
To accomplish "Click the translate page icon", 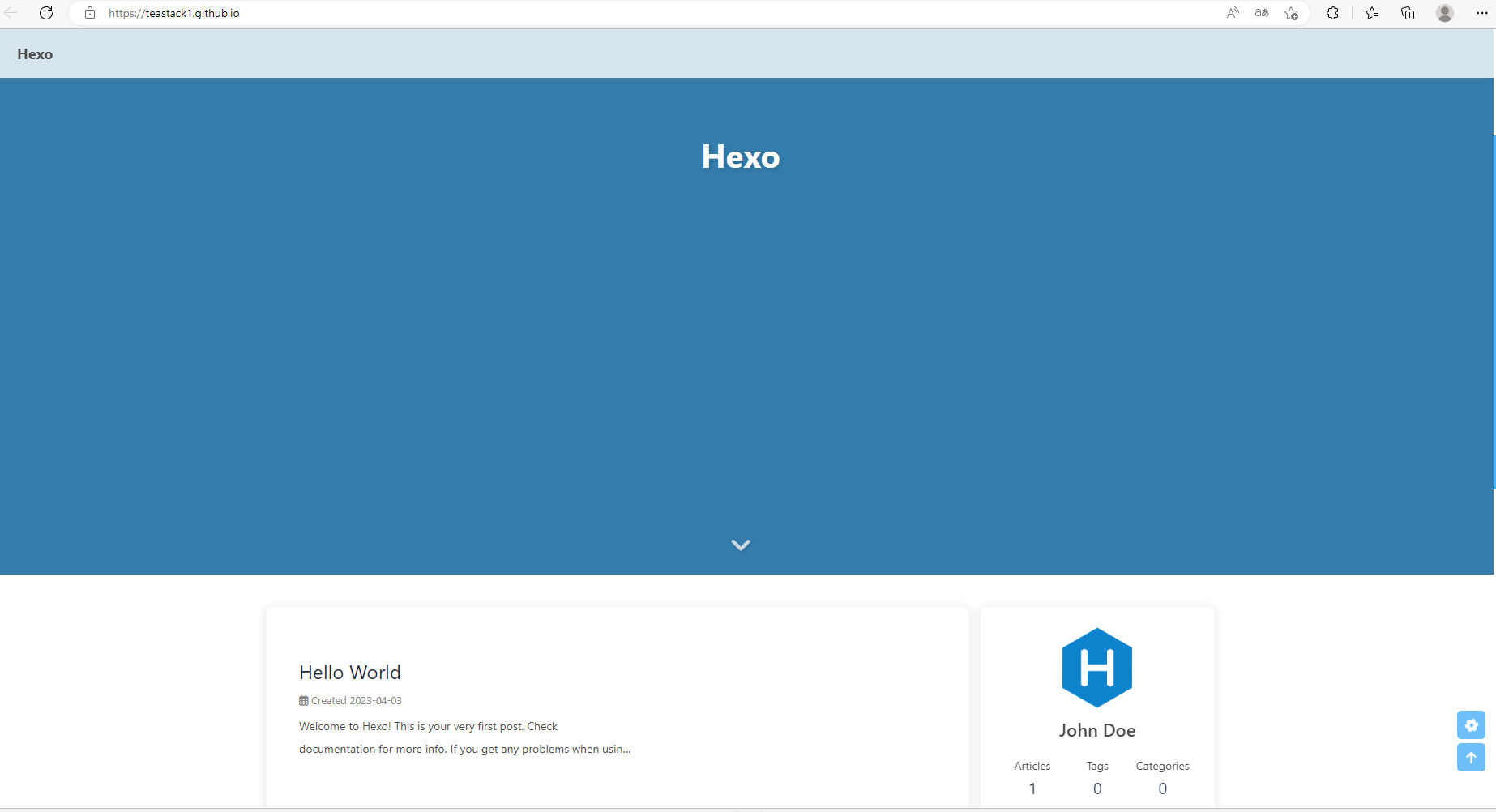I will coord(1262,13).
